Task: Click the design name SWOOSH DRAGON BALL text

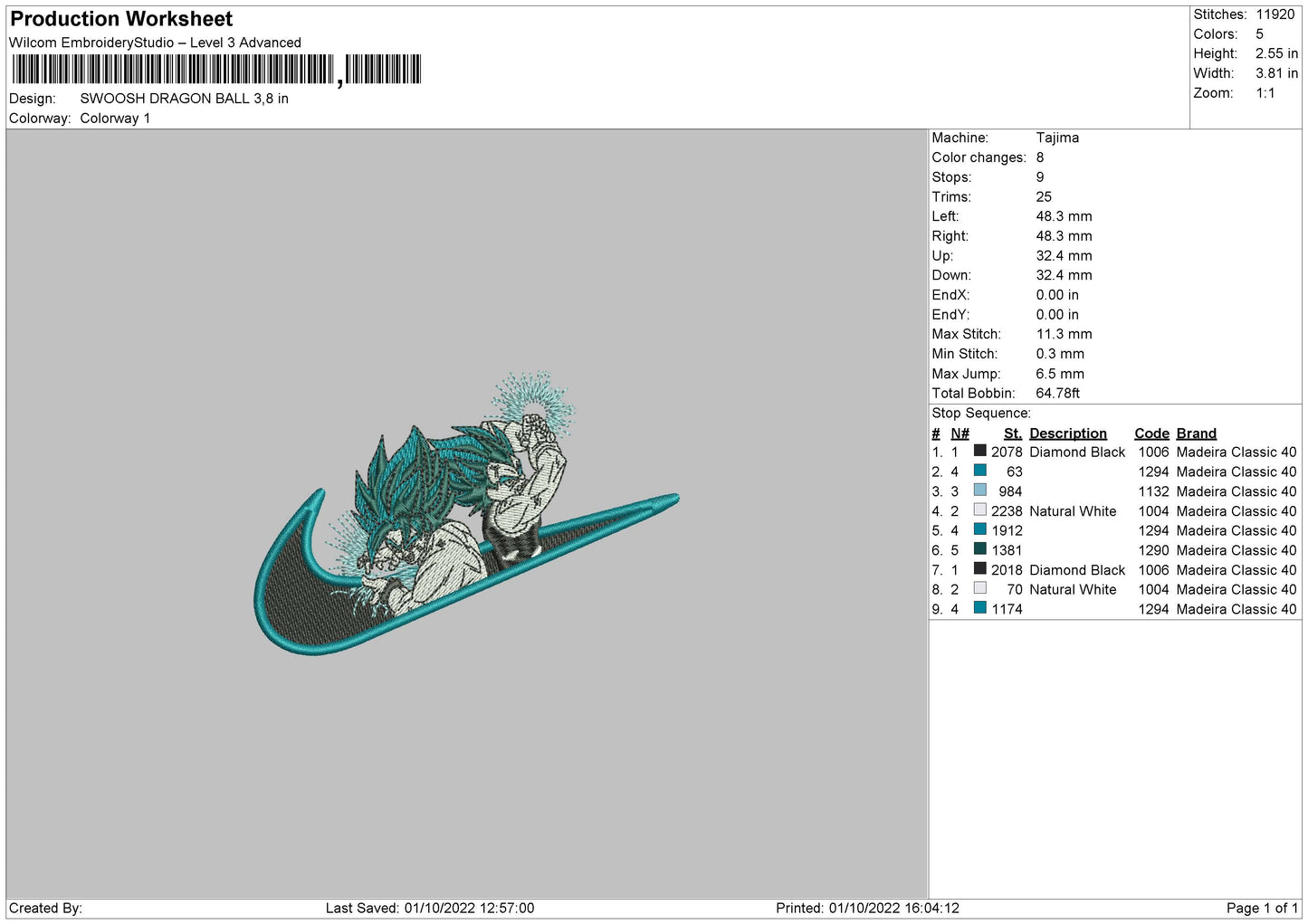Action: (x=184, y=99)
